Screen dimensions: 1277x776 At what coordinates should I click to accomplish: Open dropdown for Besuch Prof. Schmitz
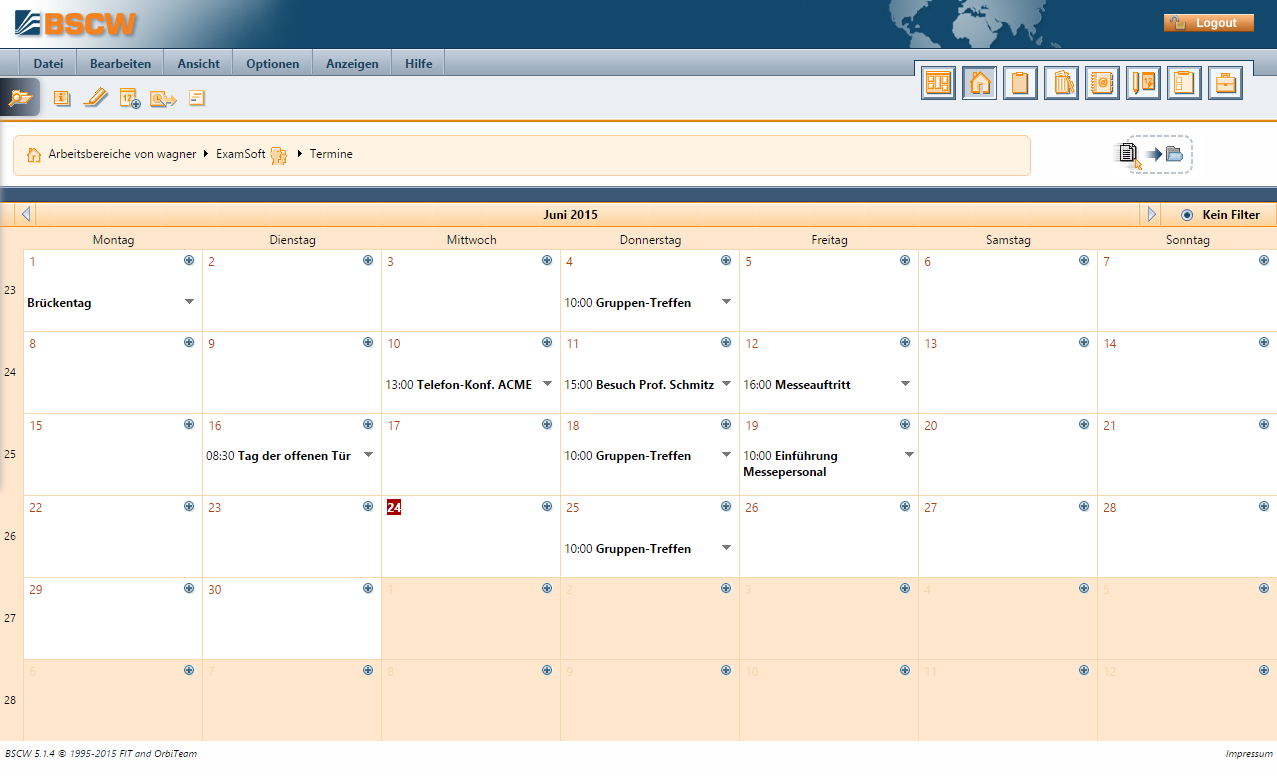coord(726,383)
